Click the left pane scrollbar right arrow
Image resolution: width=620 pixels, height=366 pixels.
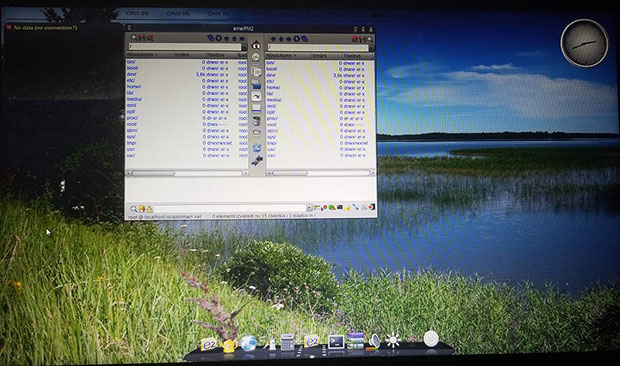[x=245, y=173]
